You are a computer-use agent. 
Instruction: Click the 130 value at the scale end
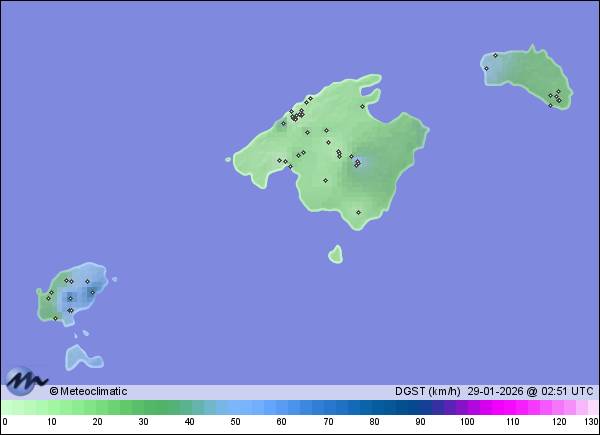pyautogui.click(x=591, y=423)
